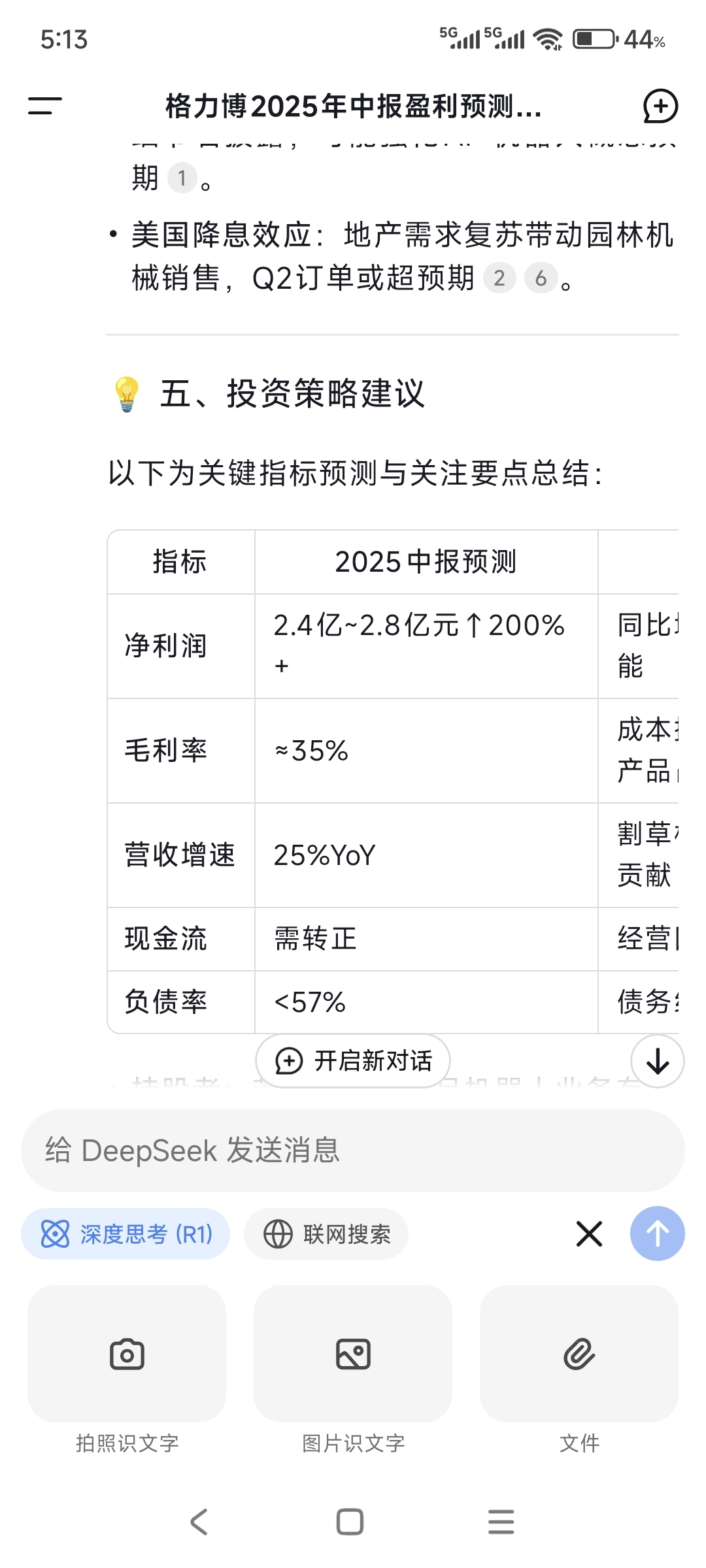706x1568 pixels.
Task: Open citation reference 1
Action: 182,178
